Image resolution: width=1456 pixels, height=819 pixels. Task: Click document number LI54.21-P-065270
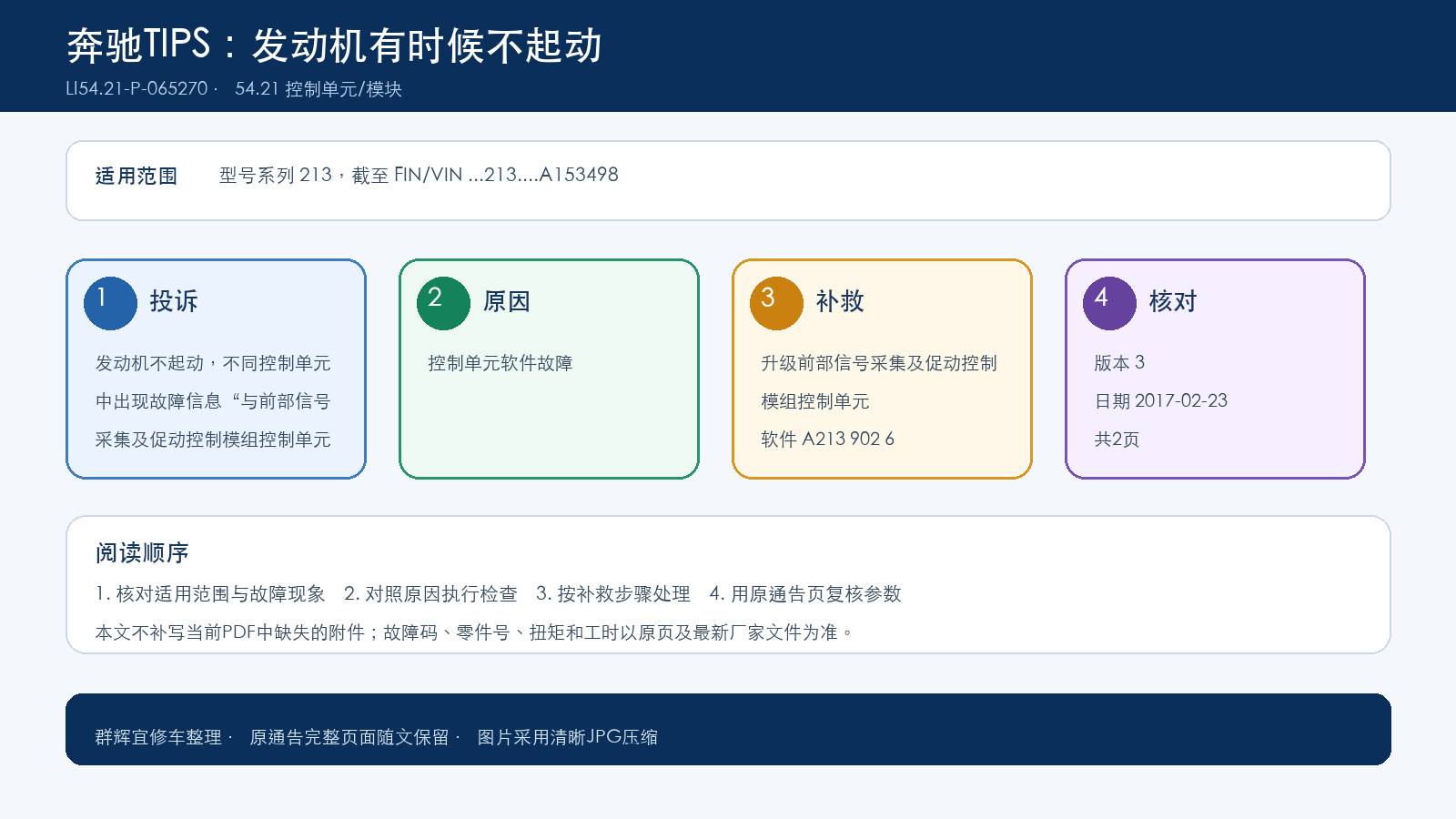pyautogui.click(x=136, y=89)
